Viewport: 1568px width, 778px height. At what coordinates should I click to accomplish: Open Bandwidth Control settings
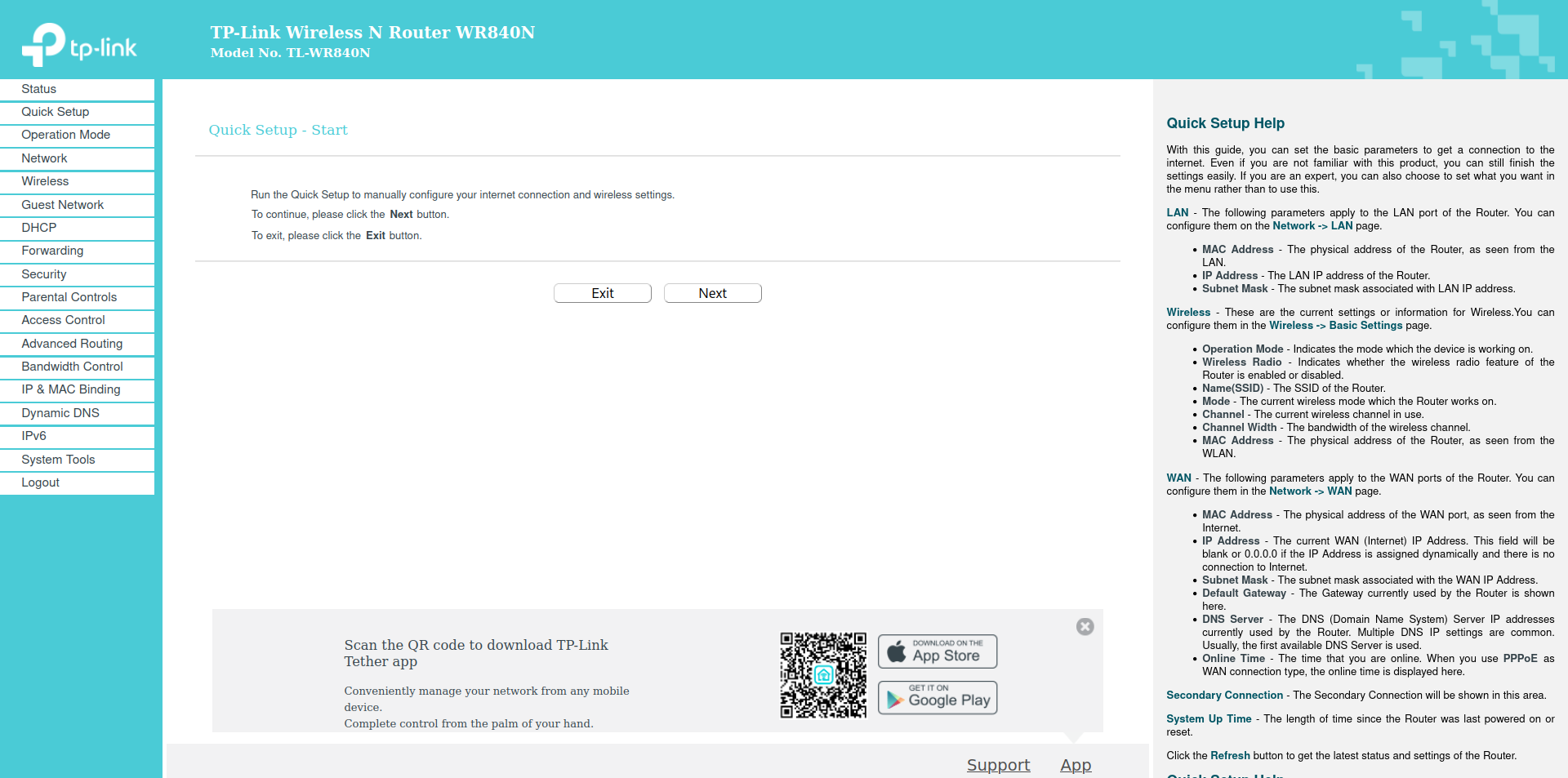[72, 367]
